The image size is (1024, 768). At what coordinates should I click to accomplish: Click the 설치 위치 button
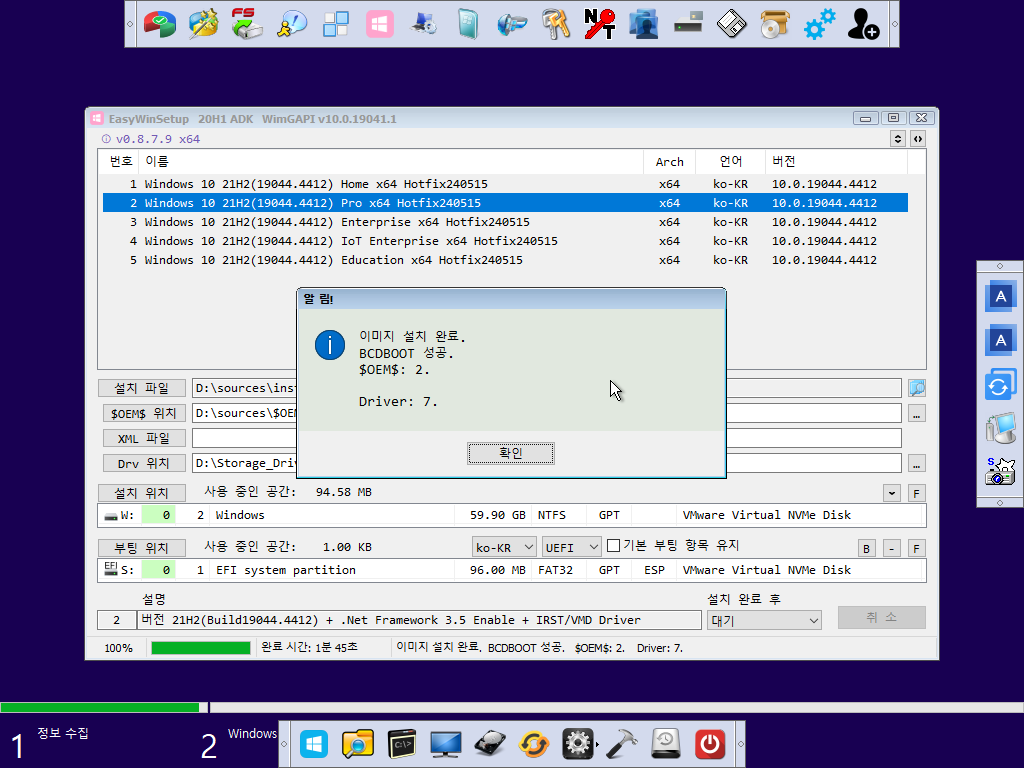click(142, 492)
